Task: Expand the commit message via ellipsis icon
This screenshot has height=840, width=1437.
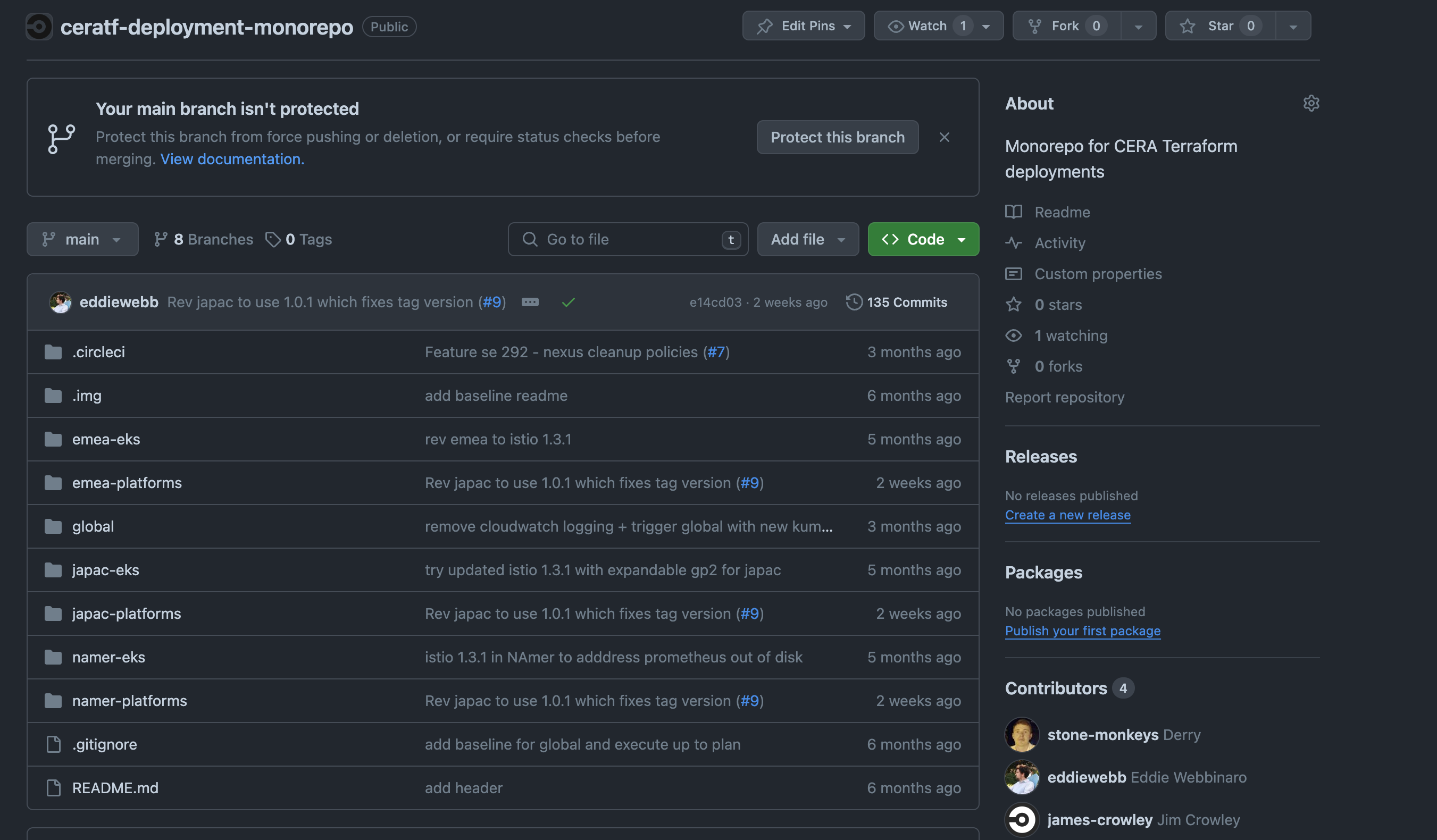Action: pos(530,302)
